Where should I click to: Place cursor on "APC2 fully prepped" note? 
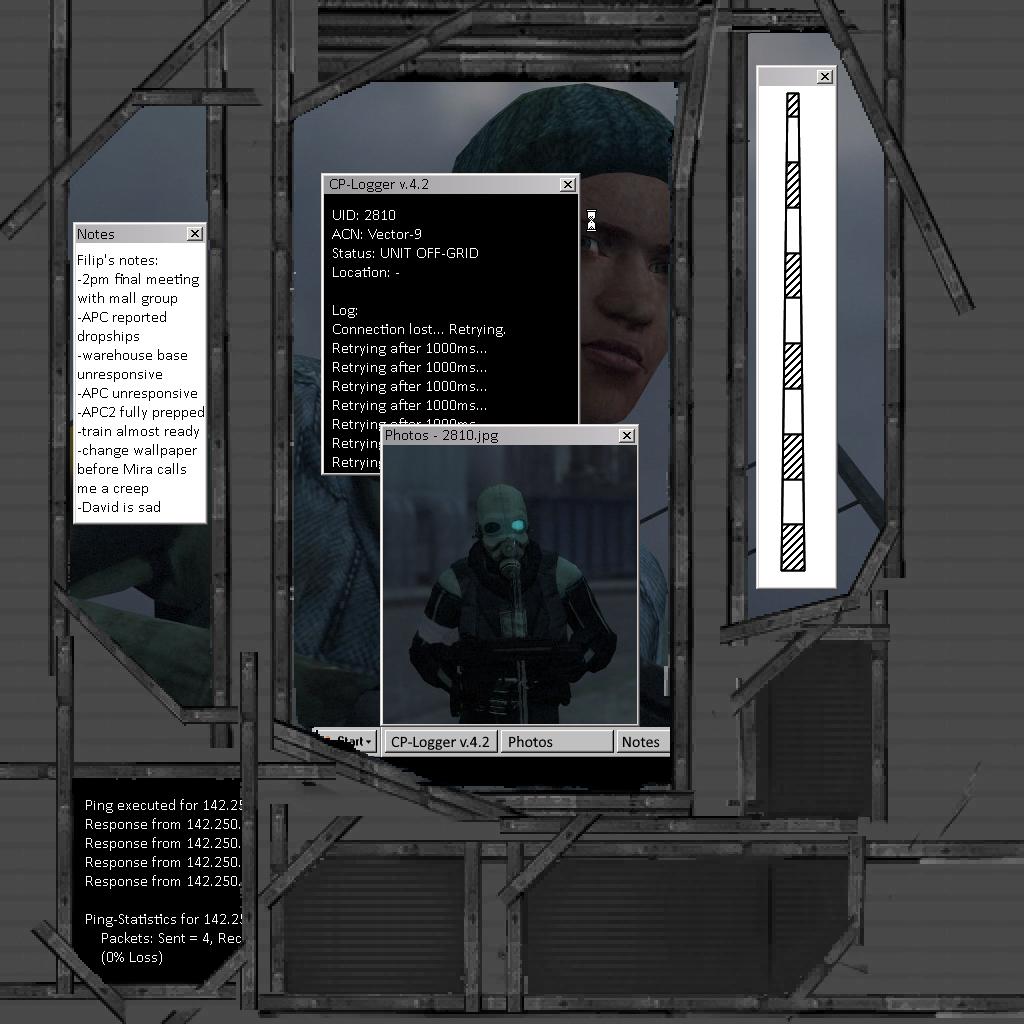[141, 412]
